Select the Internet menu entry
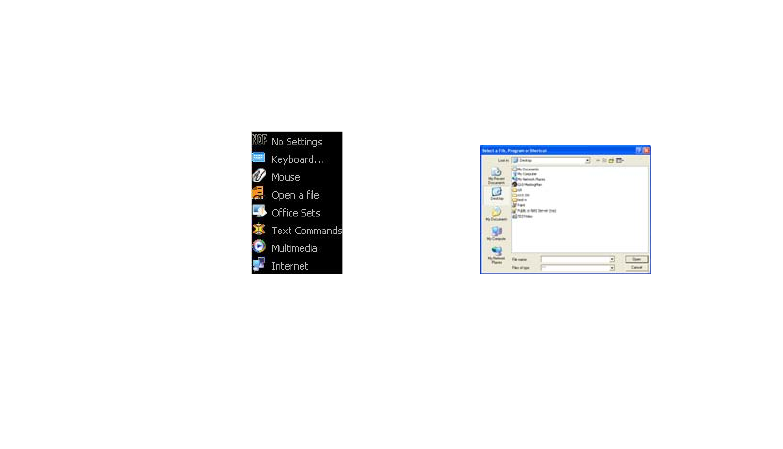The height and width of the screenshot is (449, 783). pos(297,266)
